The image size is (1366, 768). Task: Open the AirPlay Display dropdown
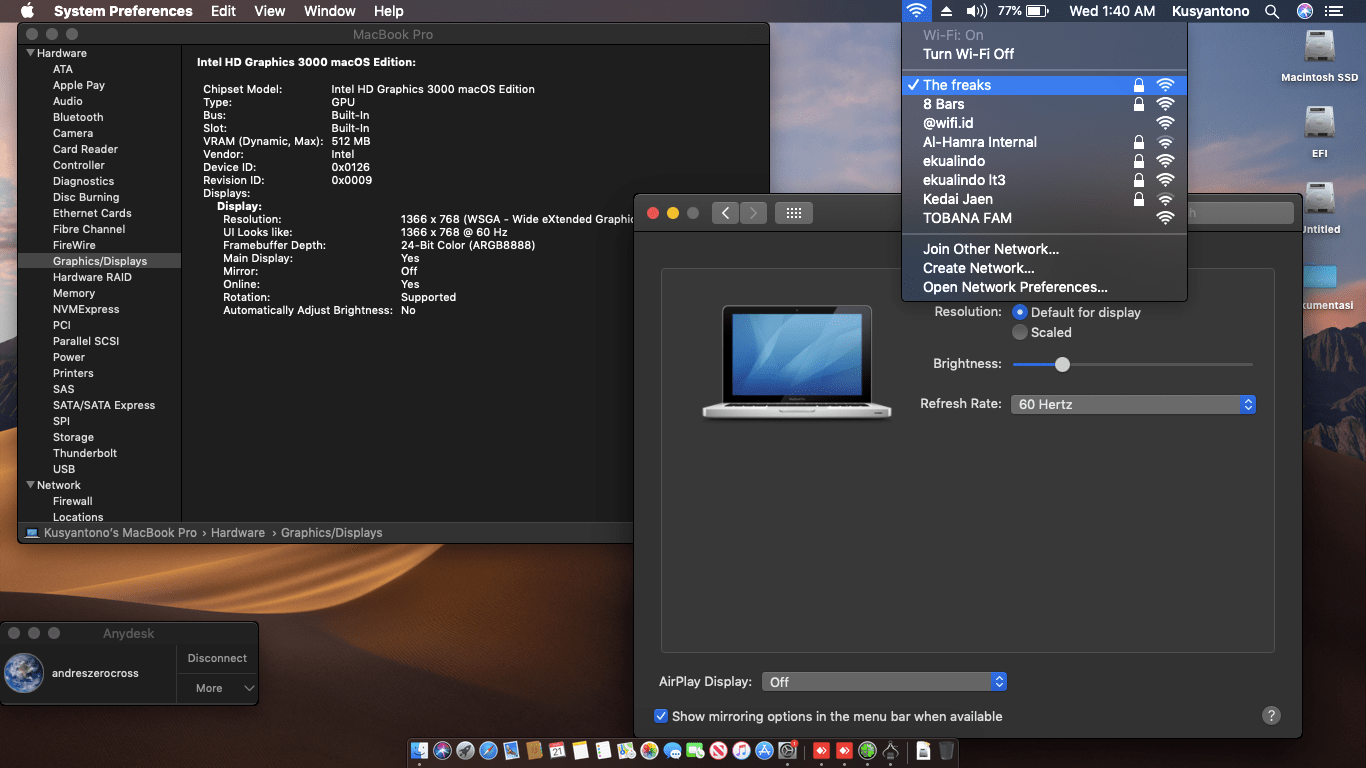coord(884,681)
